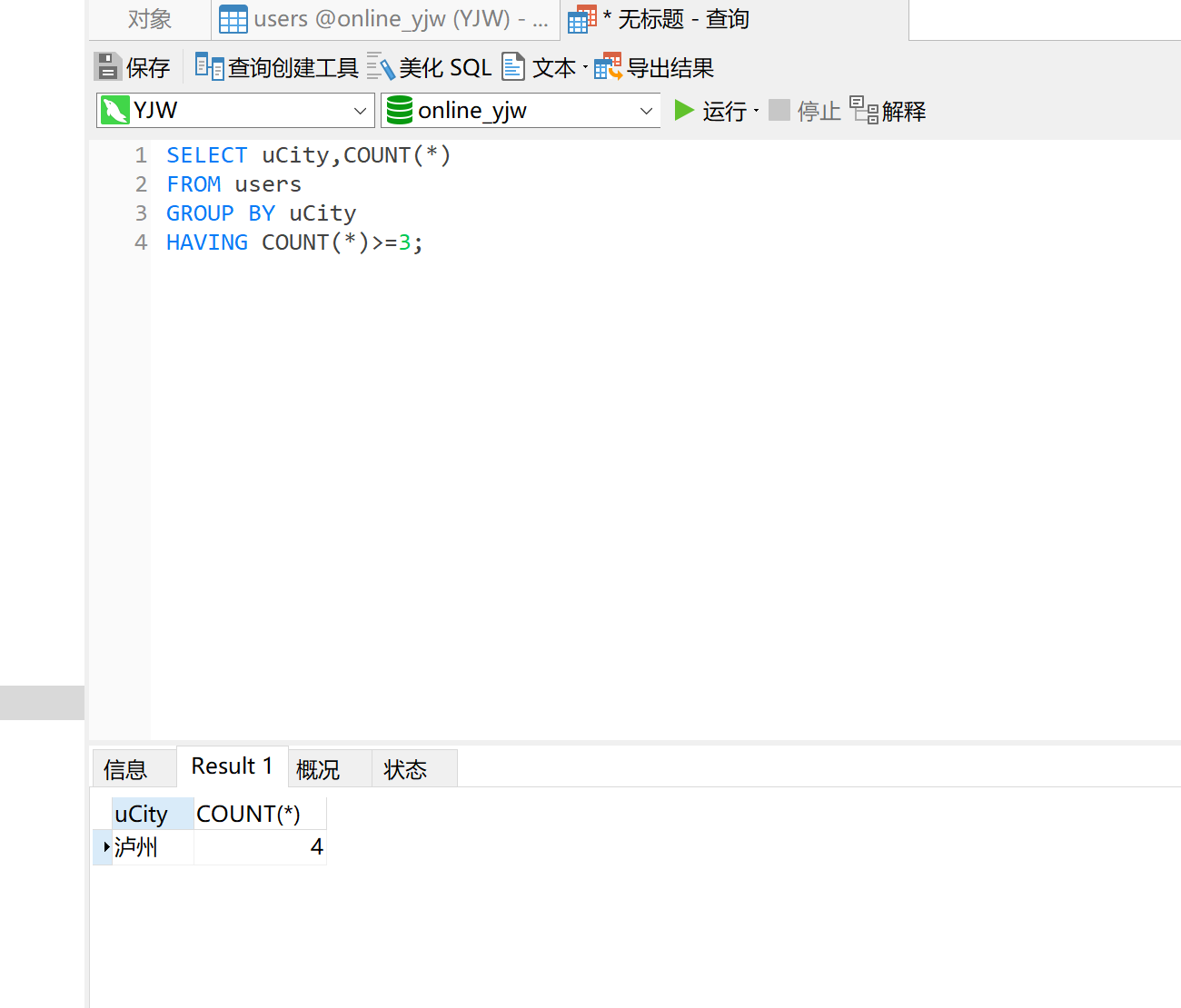Image resolution: width=1181 pixels, height=1008 pixels.
Task: Click the YJW connection dolphin icon
Action: (x=114, y=111)
